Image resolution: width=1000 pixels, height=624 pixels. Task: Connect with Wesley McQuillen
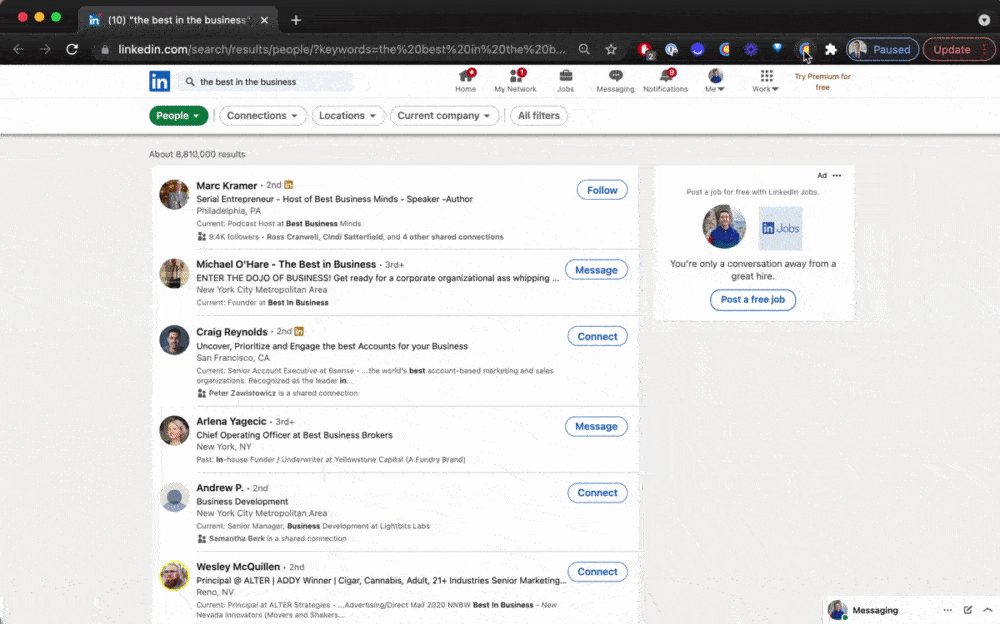tap(598, 572)
